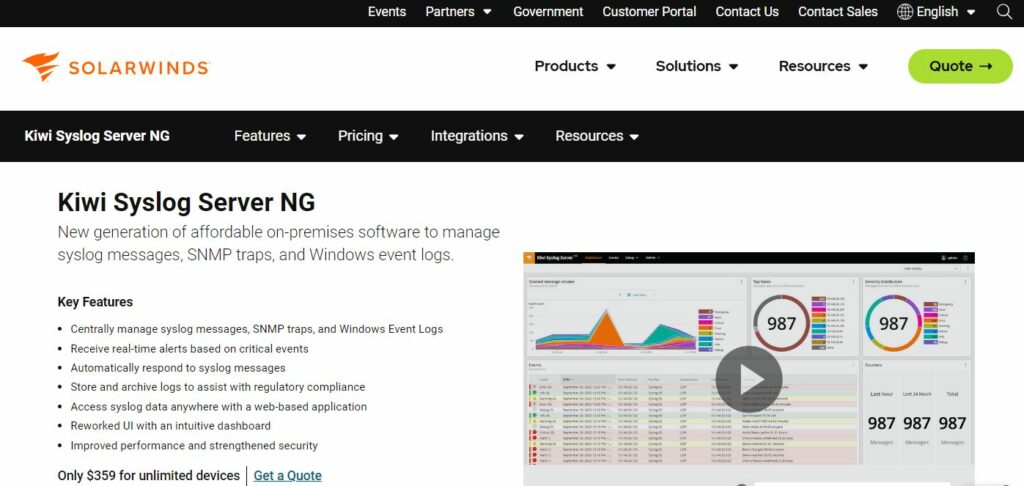Image resolution: width=1024 pixels, height=486 pixels.
Task: Click 'Reworked UI with an intuitive dashboard'
Action: (170, 426)
